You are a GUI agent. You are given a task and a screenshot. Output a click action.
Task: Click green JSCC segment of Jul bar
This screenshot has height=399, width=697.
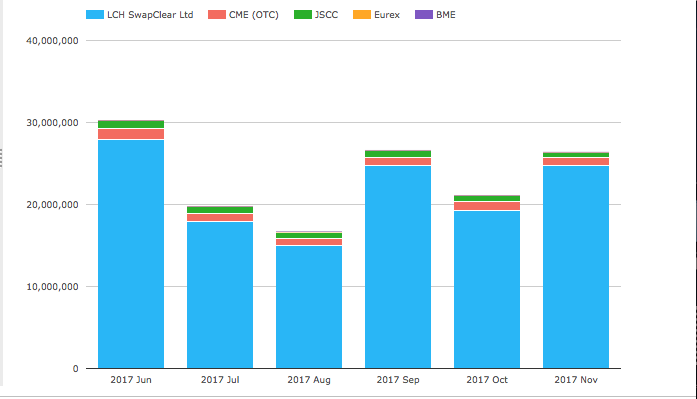[220, 210]
